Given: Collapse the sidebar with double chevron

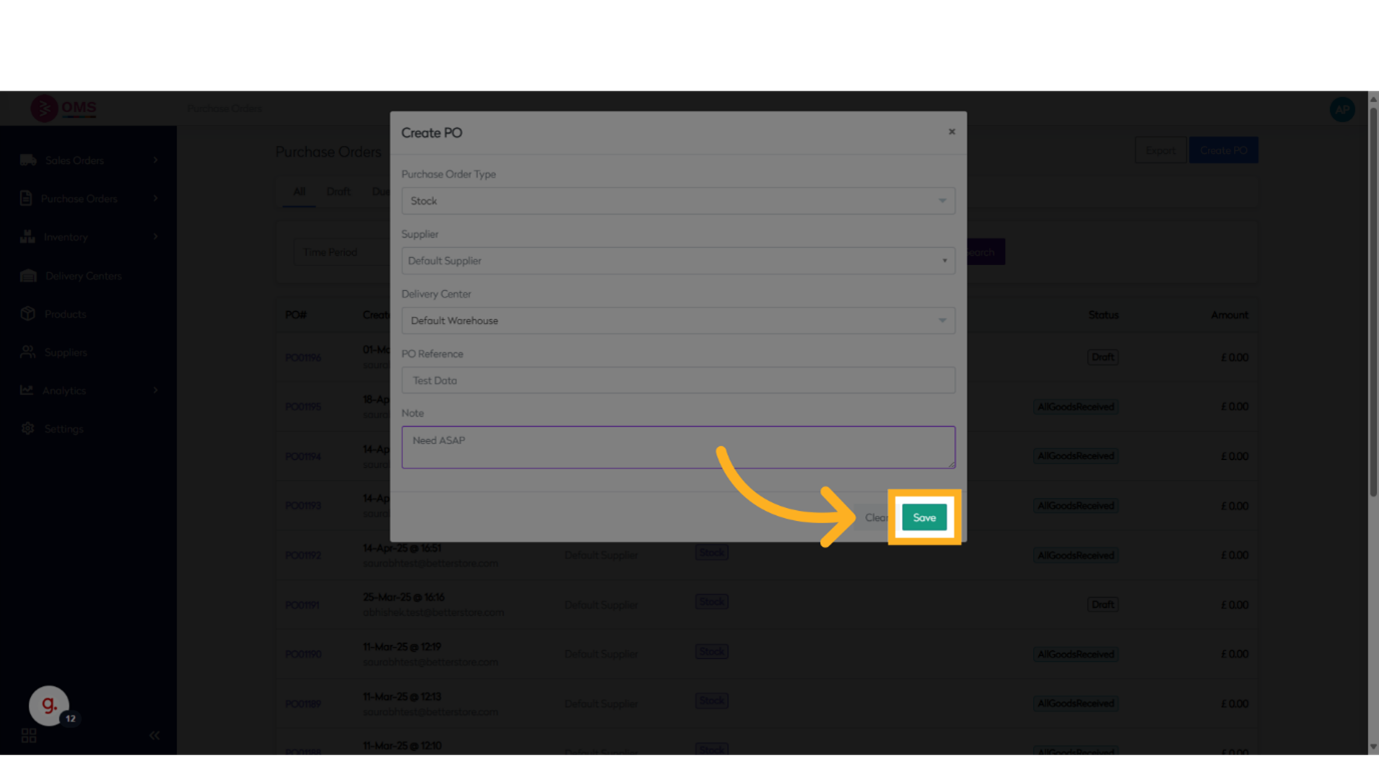Looking at the screenshot, I should click(x=154, y=735).
